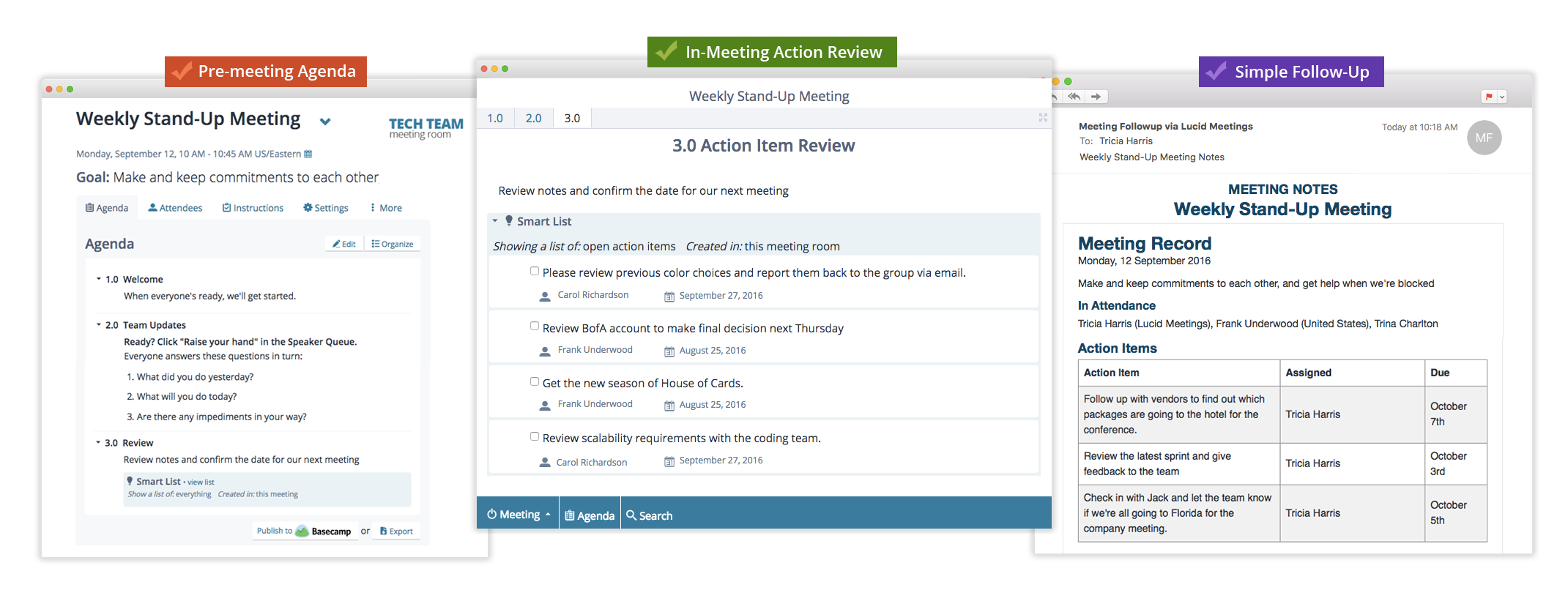
Task: Click person icon on House of Cards item
Action: [x=545, y=405]
